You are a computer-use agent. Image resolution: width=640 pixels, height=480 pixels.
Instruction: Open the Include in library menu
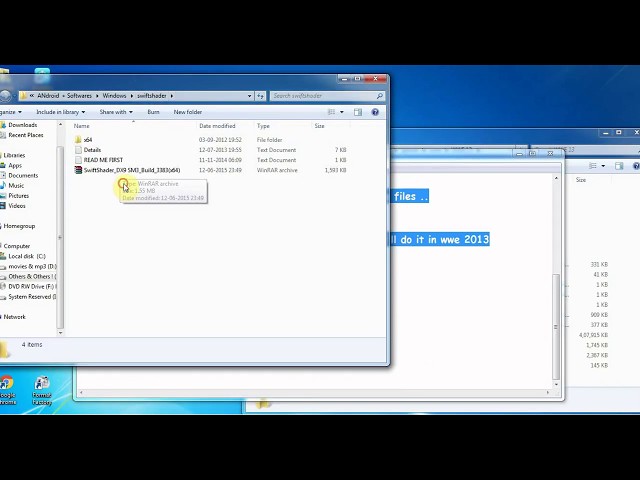60,112
